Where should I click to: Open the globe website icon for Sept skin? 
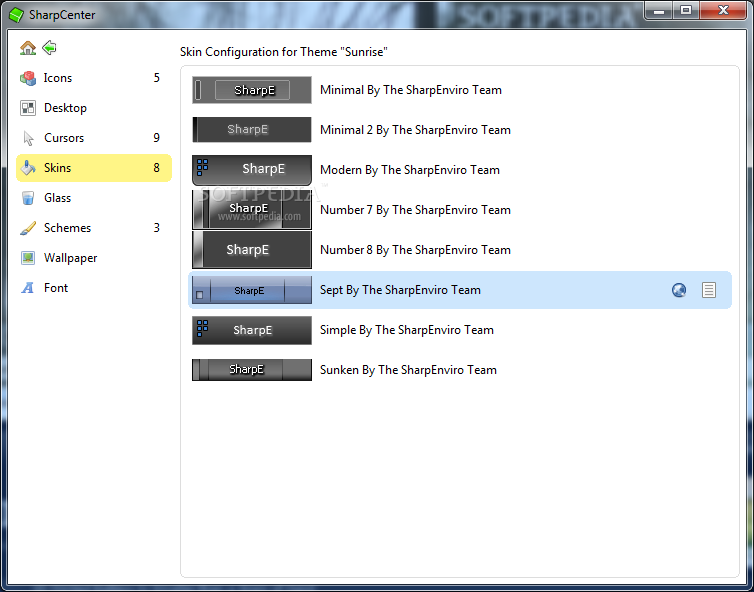tap(679, 290)
